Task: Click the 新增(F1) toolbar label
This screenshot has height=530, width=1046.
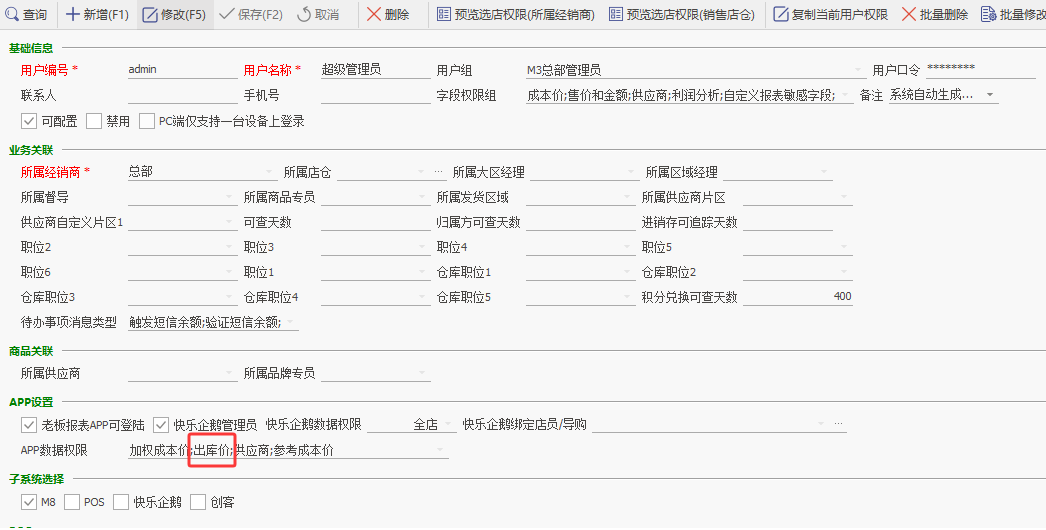Action: pyautogui.click(x=107, y=15)
